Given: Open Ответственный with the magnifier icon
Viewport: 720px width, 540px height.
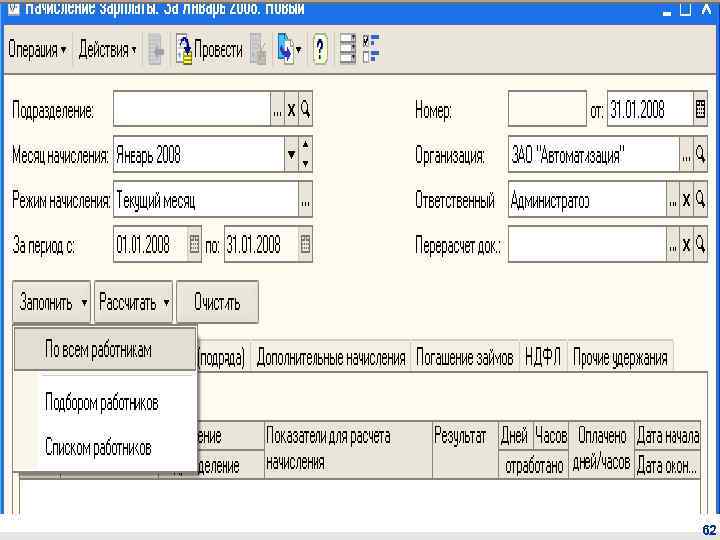Looking at the screenshot, I should pyautogui.click(x=700, y=200).
